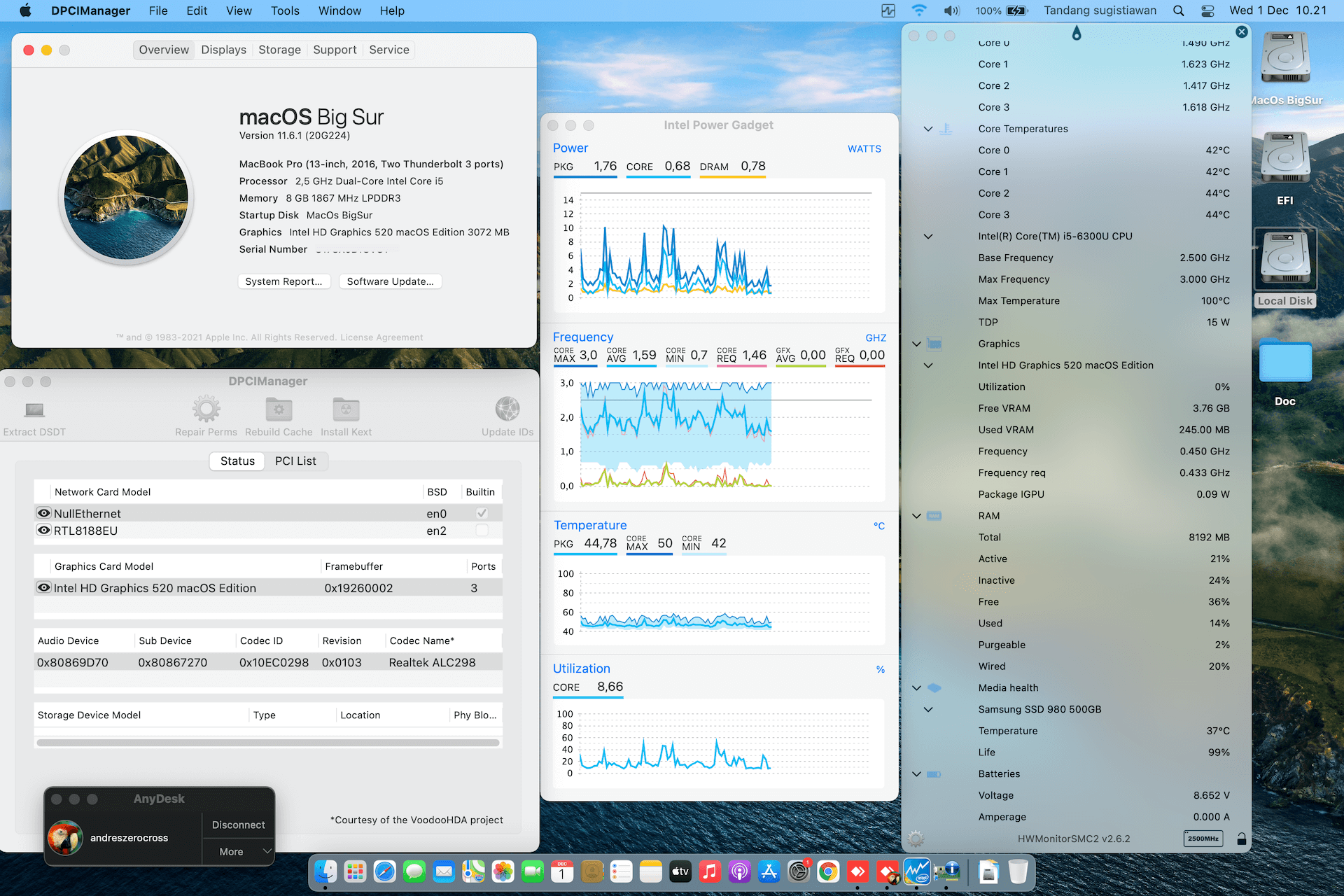Switch to Storage tab in About This Mac
Viewport: 1344px width, 896px height.
279,50
